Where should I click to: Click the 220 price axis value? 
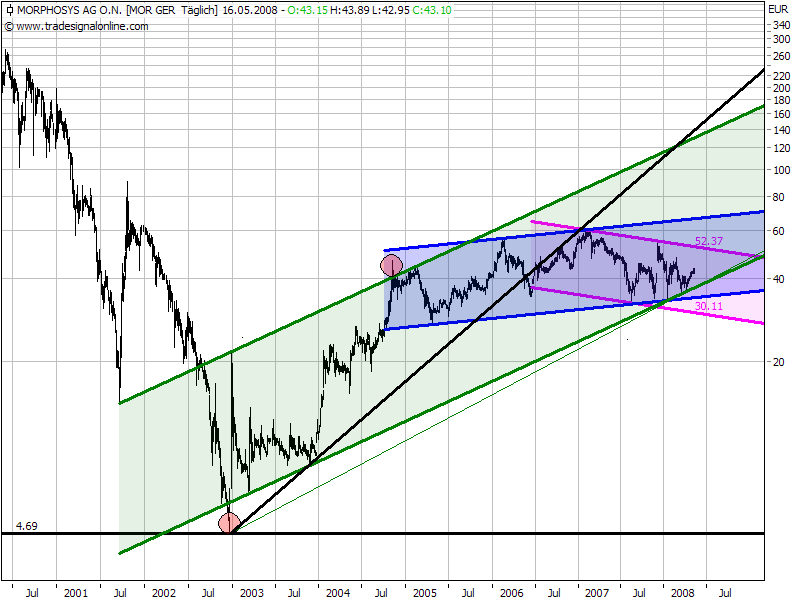click(782, 76)
